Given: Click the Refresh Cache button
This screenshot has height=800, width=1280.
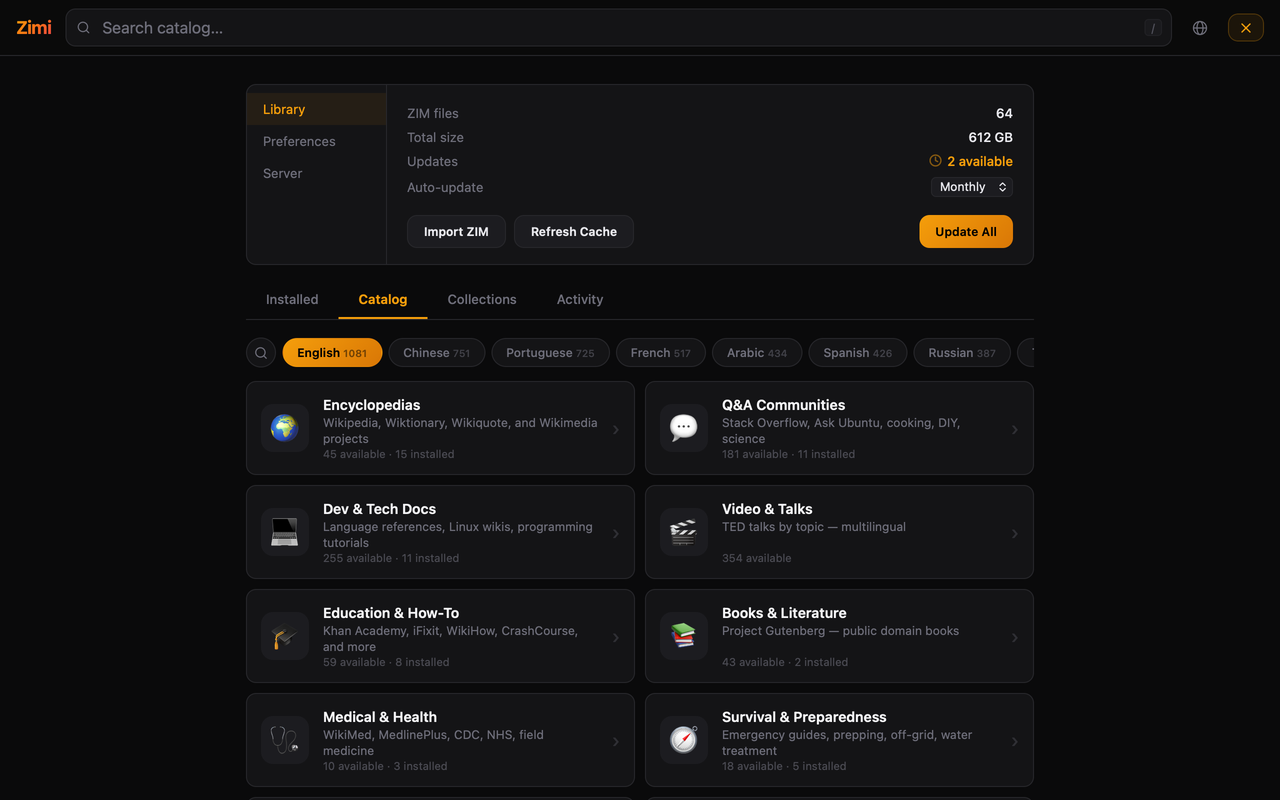Looking at the screenshot, I should coord(573,231).
